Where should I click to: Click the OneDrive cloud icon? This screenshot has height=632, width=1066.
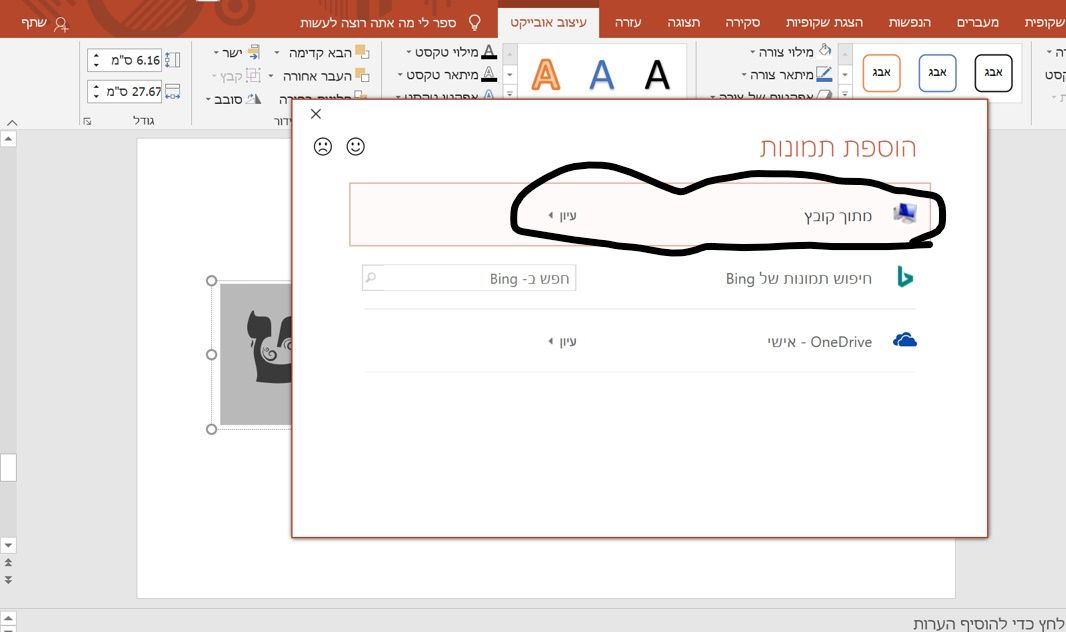(905, 340)
